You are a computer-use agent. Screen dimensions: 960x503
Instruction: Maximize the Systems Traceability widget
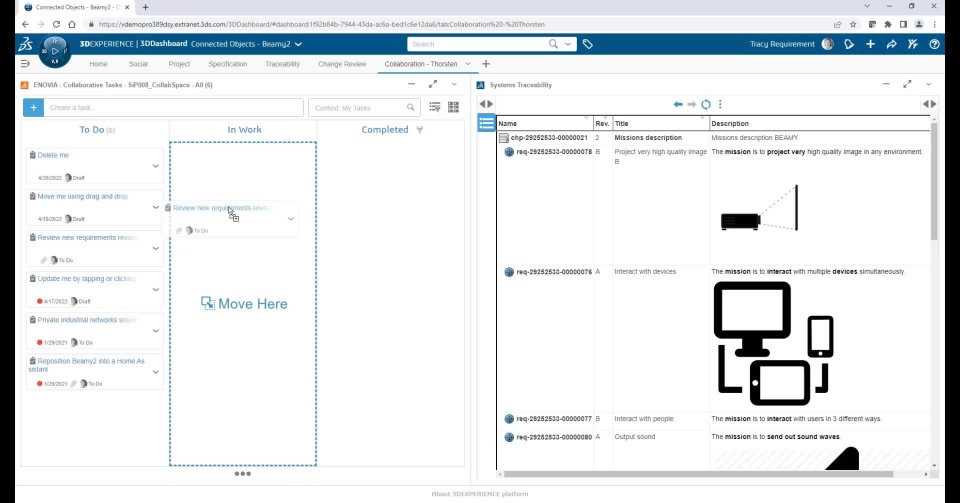point(907,84)
